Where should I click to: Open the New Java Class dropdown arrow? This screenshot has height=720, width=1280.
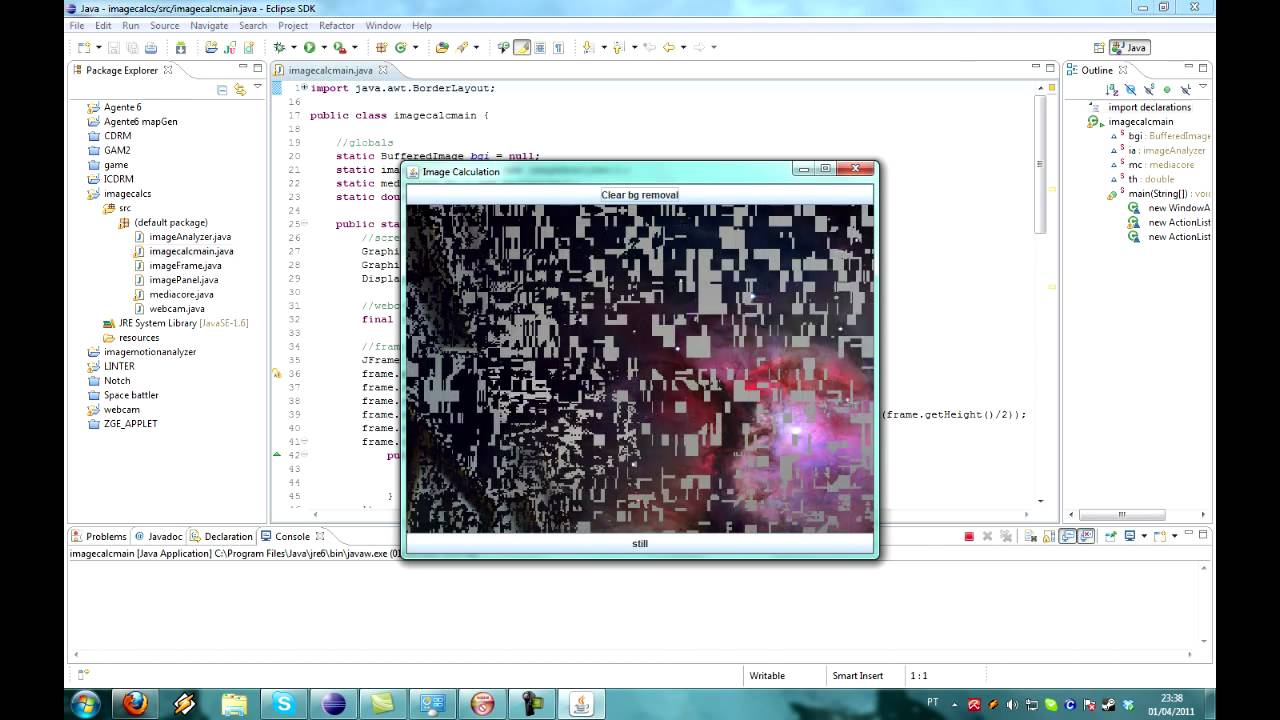415,47
